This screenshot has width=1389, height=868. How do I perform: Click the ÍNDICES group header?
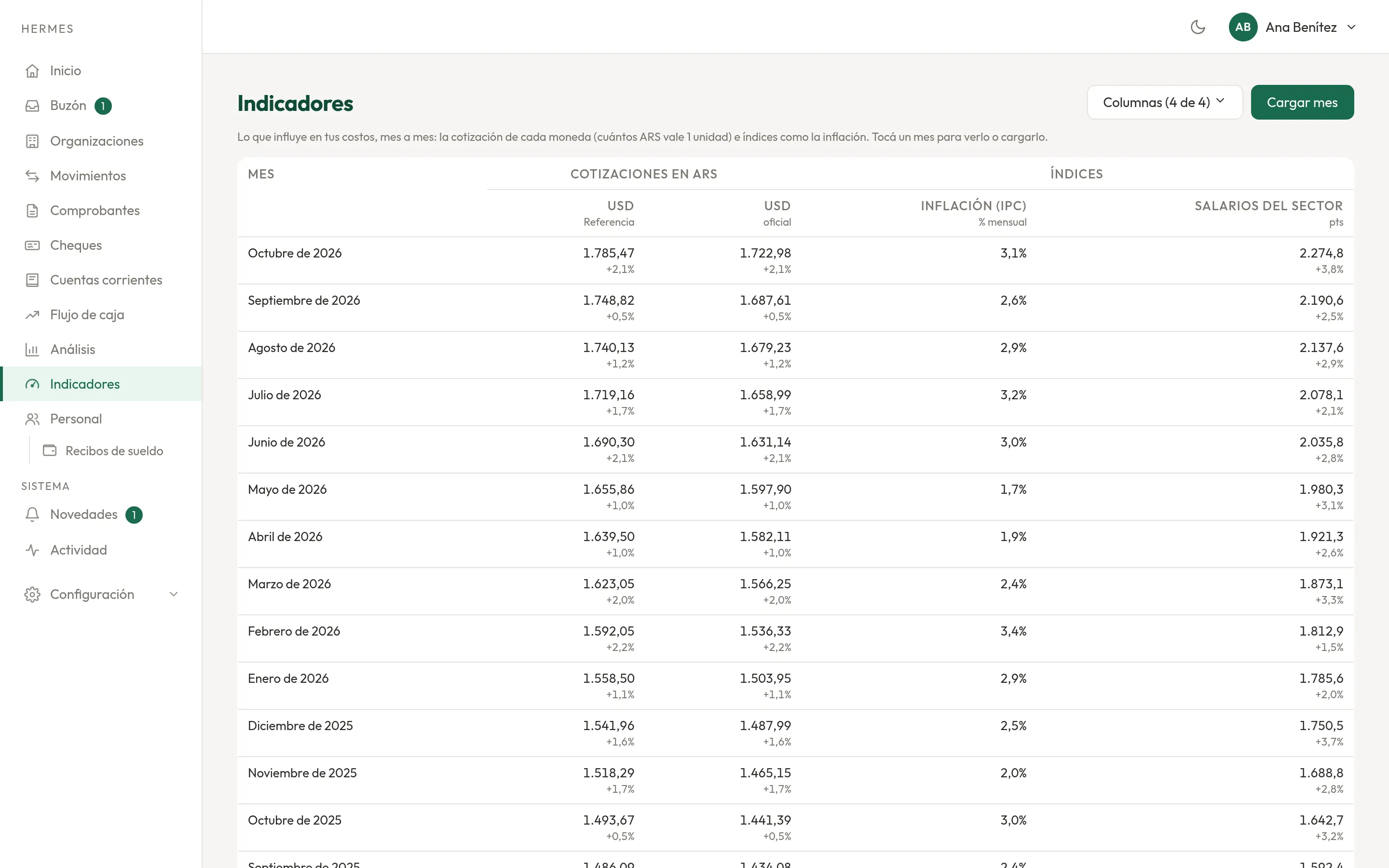(x=1076, y=174)
